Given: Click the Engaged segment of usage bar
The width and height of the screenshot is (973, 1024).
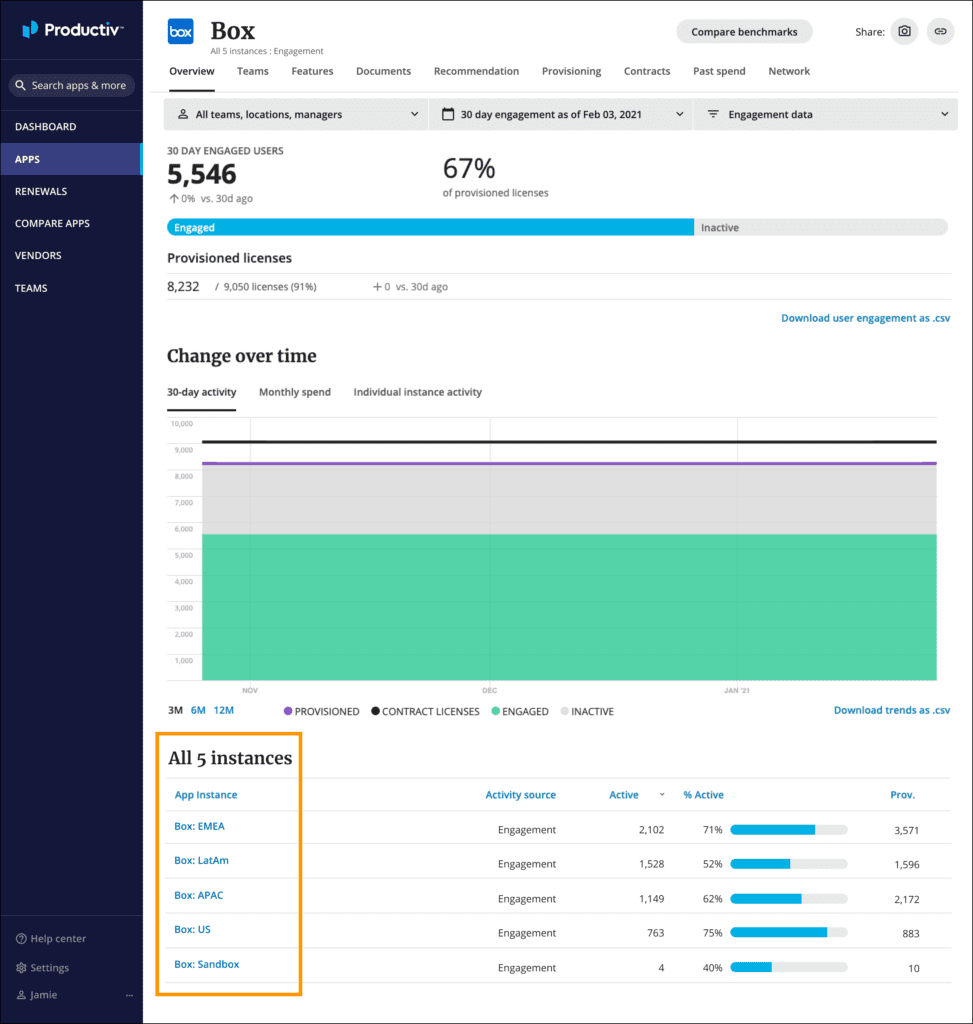Looking at the screenshot, I should tap(430, 227).
